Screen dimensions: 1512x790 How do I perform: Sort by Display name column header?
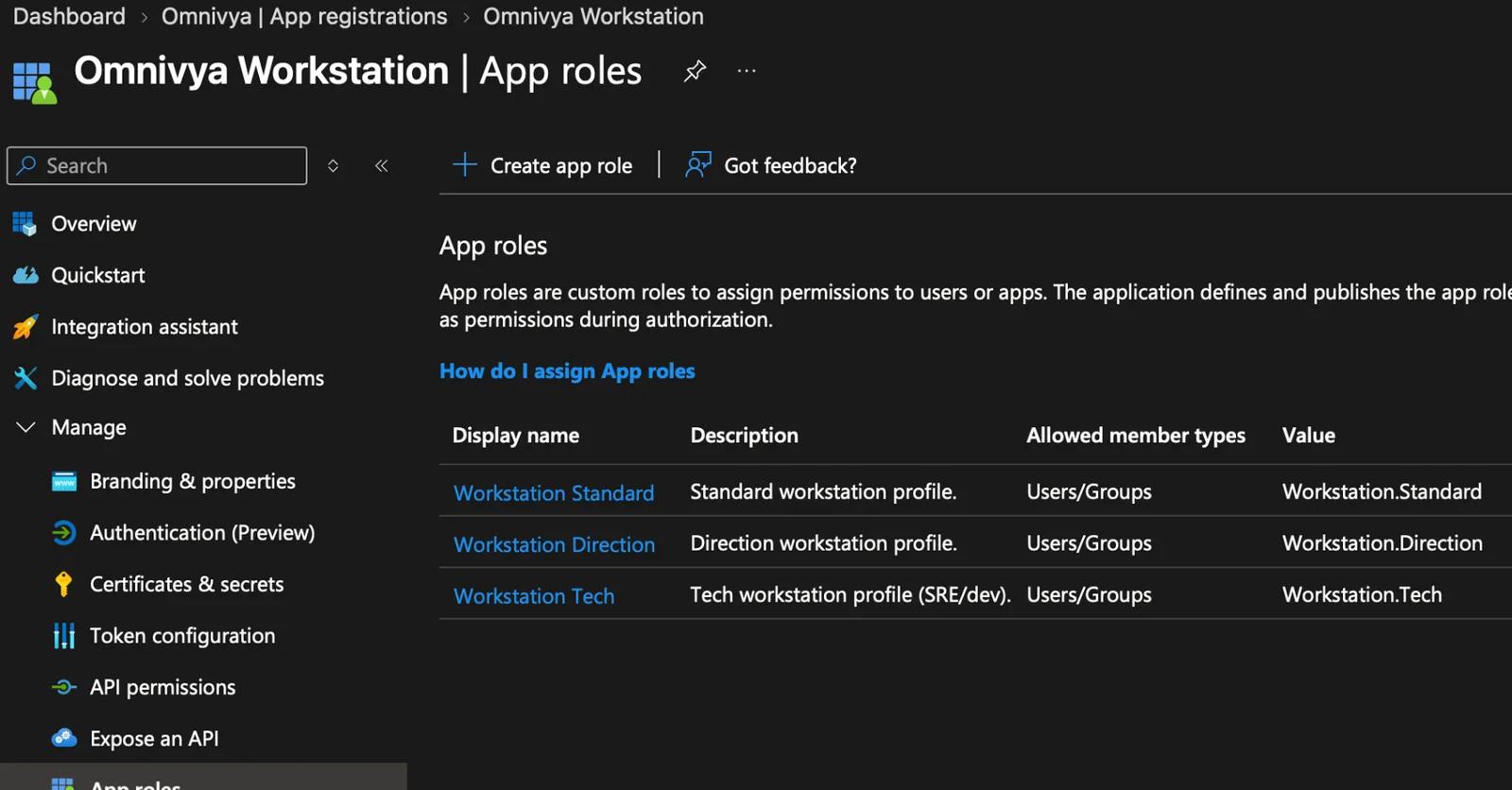[516, 436]
